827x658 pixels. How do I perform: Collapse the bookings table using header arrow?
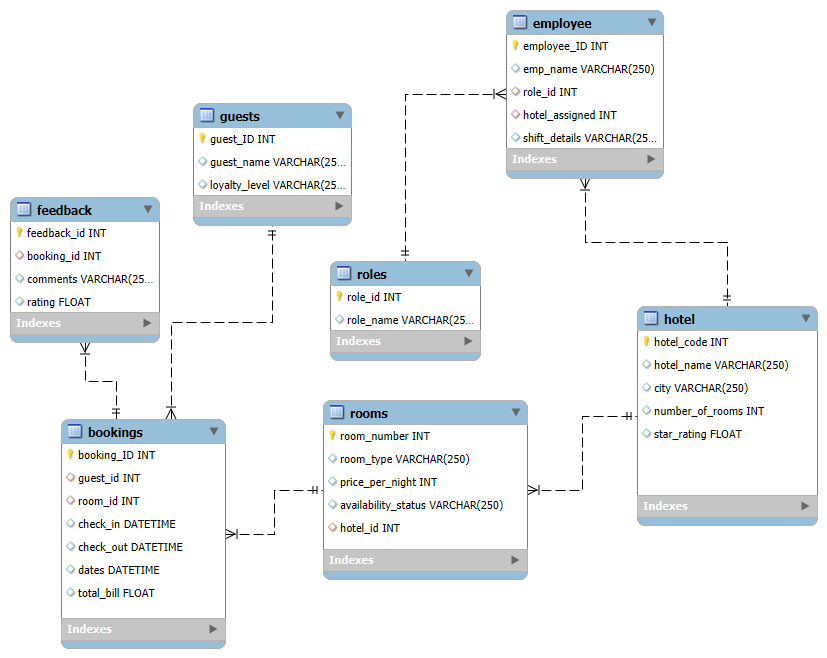213,432
